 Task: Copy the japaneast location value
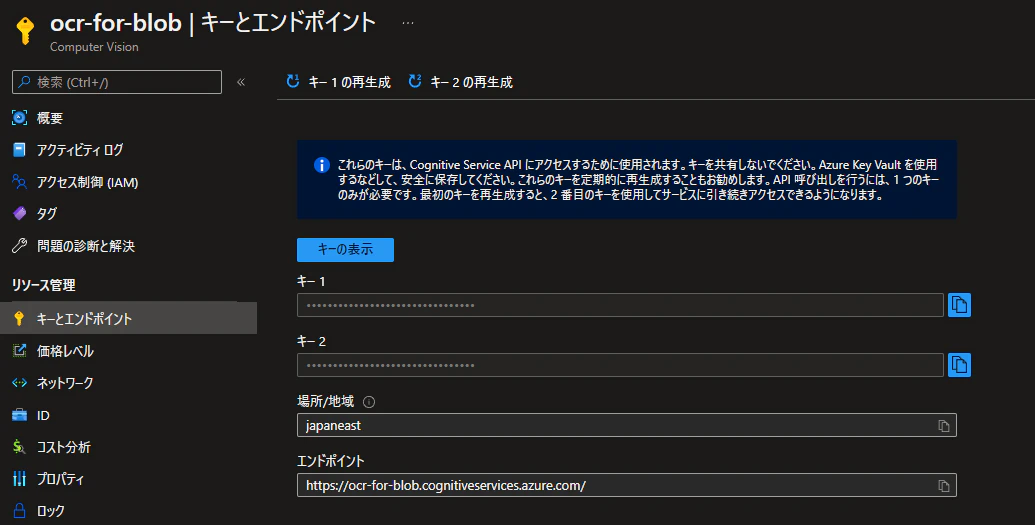944,426
